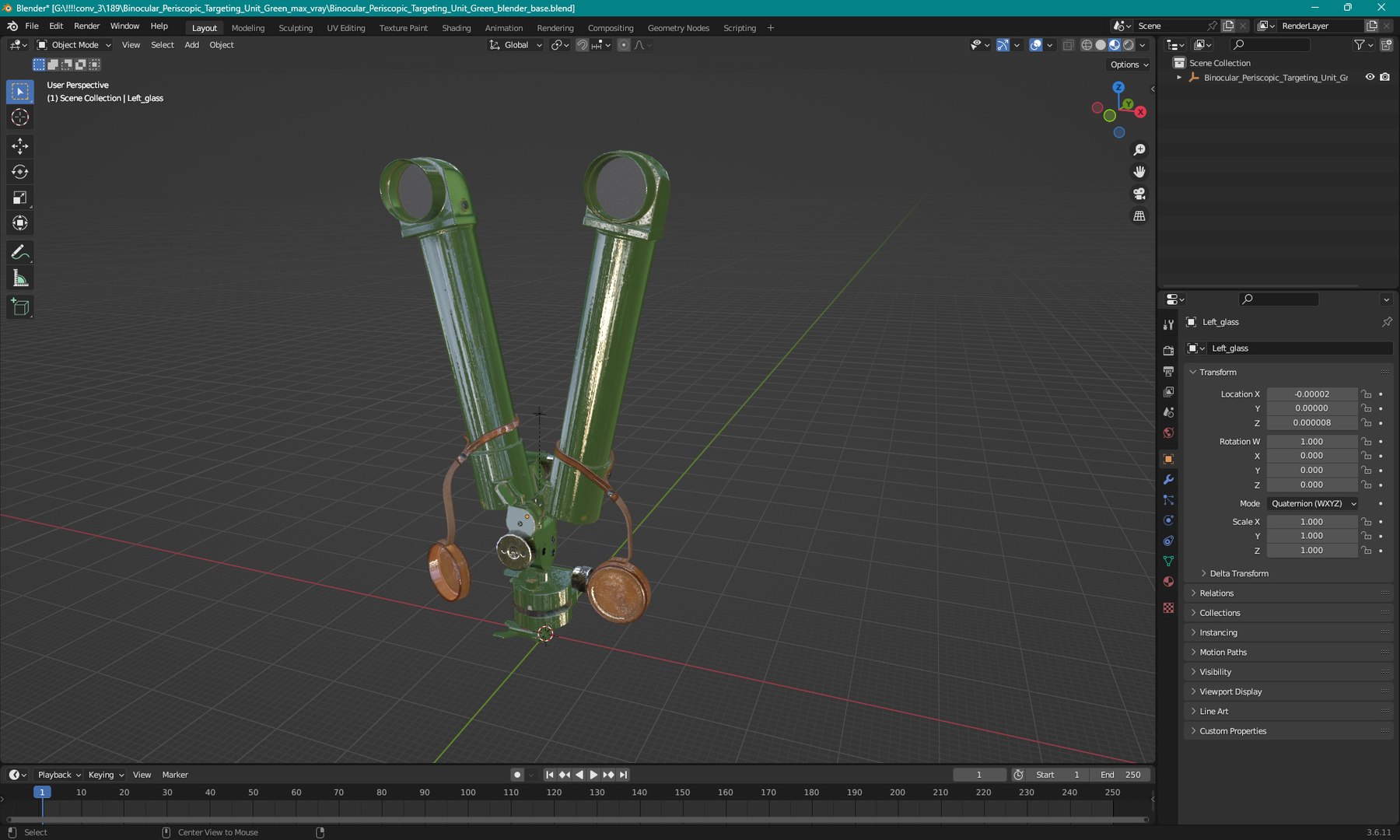Open the Object Mode dropdown

tap(75, 45)
